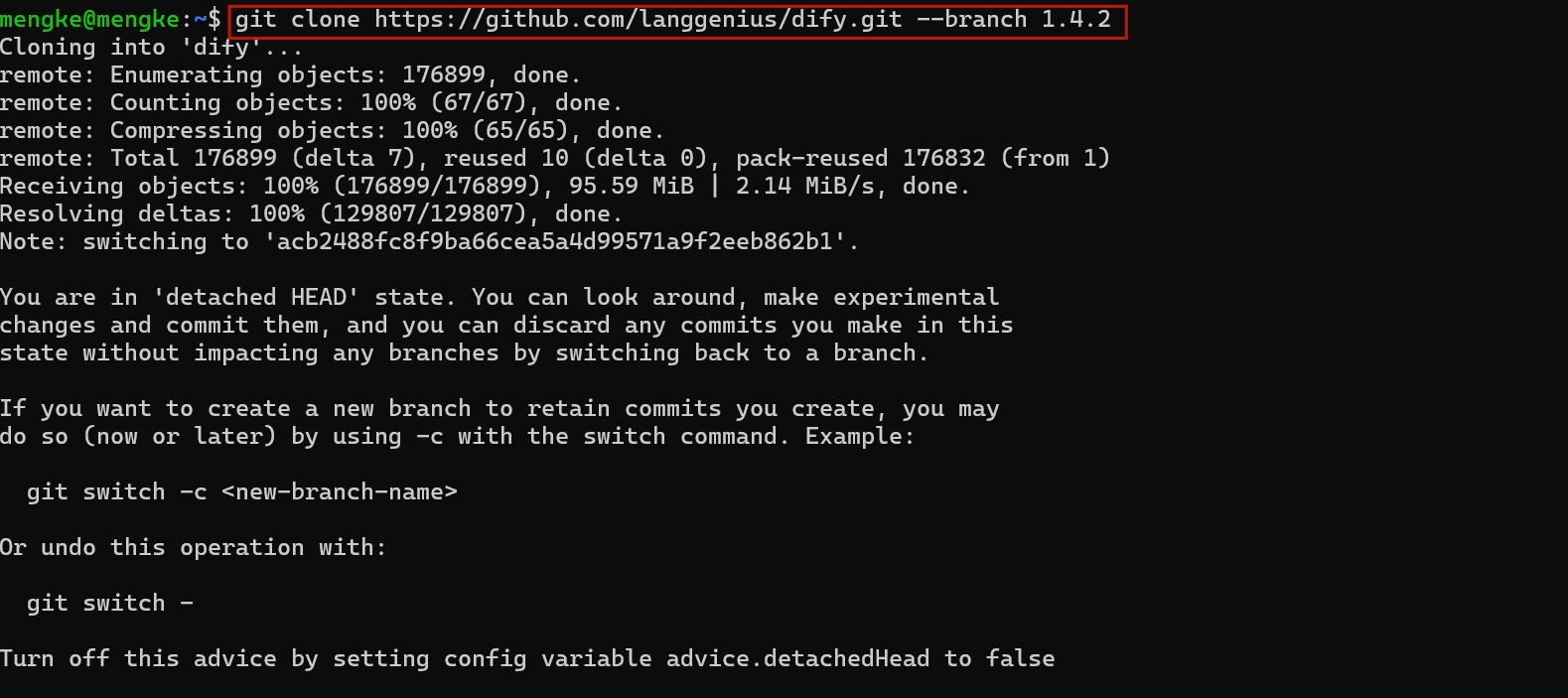Click the commit hash starting with acb2488

pyautogui.click(x=554, y=242)
